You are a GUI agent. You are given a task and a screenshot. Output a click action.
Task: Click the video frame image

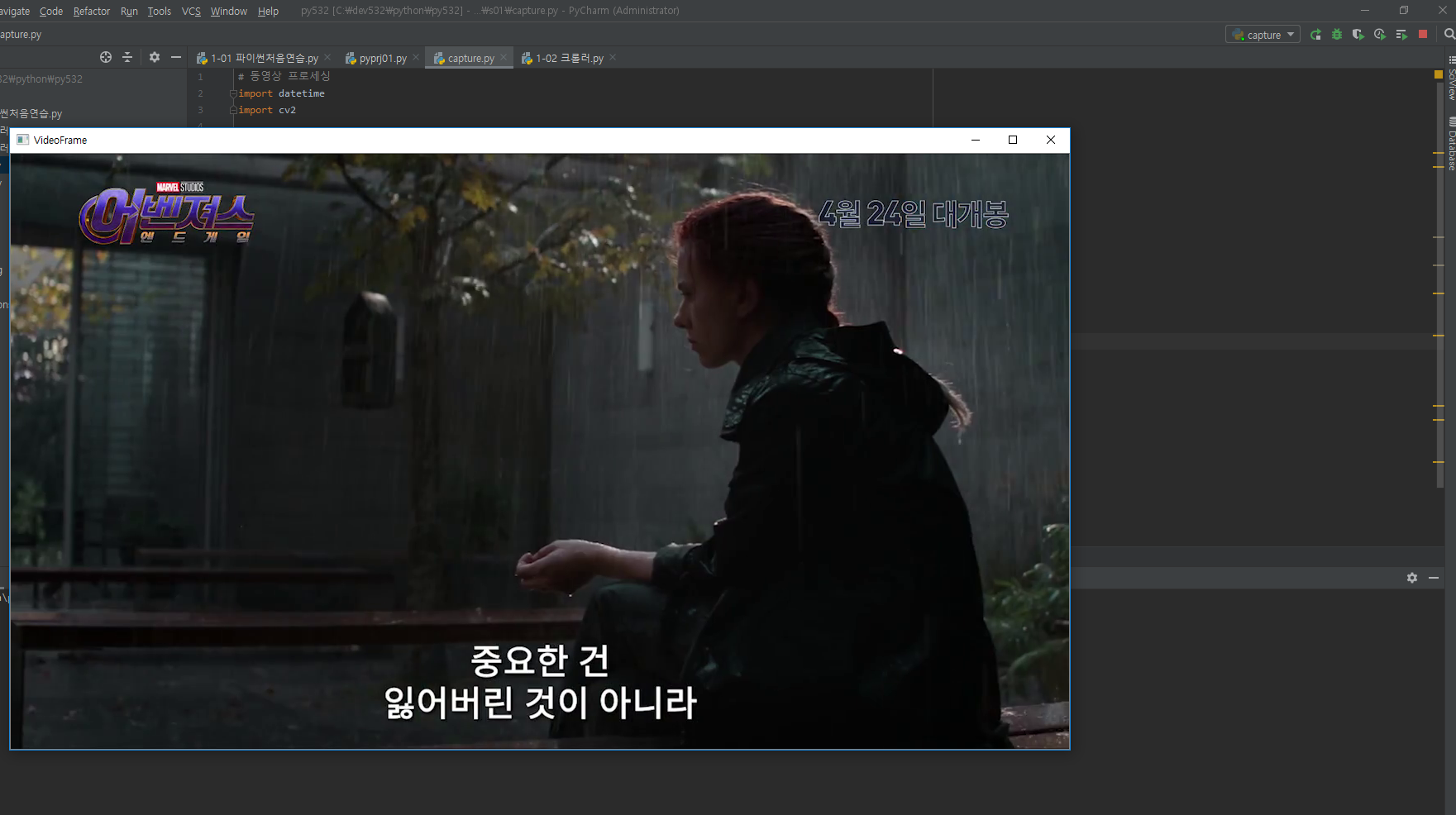click(540, 451)
